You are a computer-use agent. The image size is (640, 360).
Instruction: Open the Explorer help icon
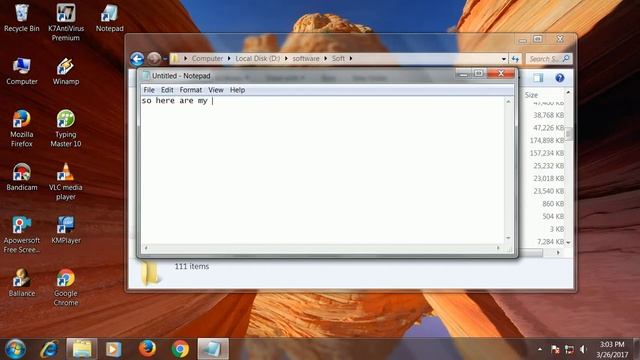tap(560, 78)
